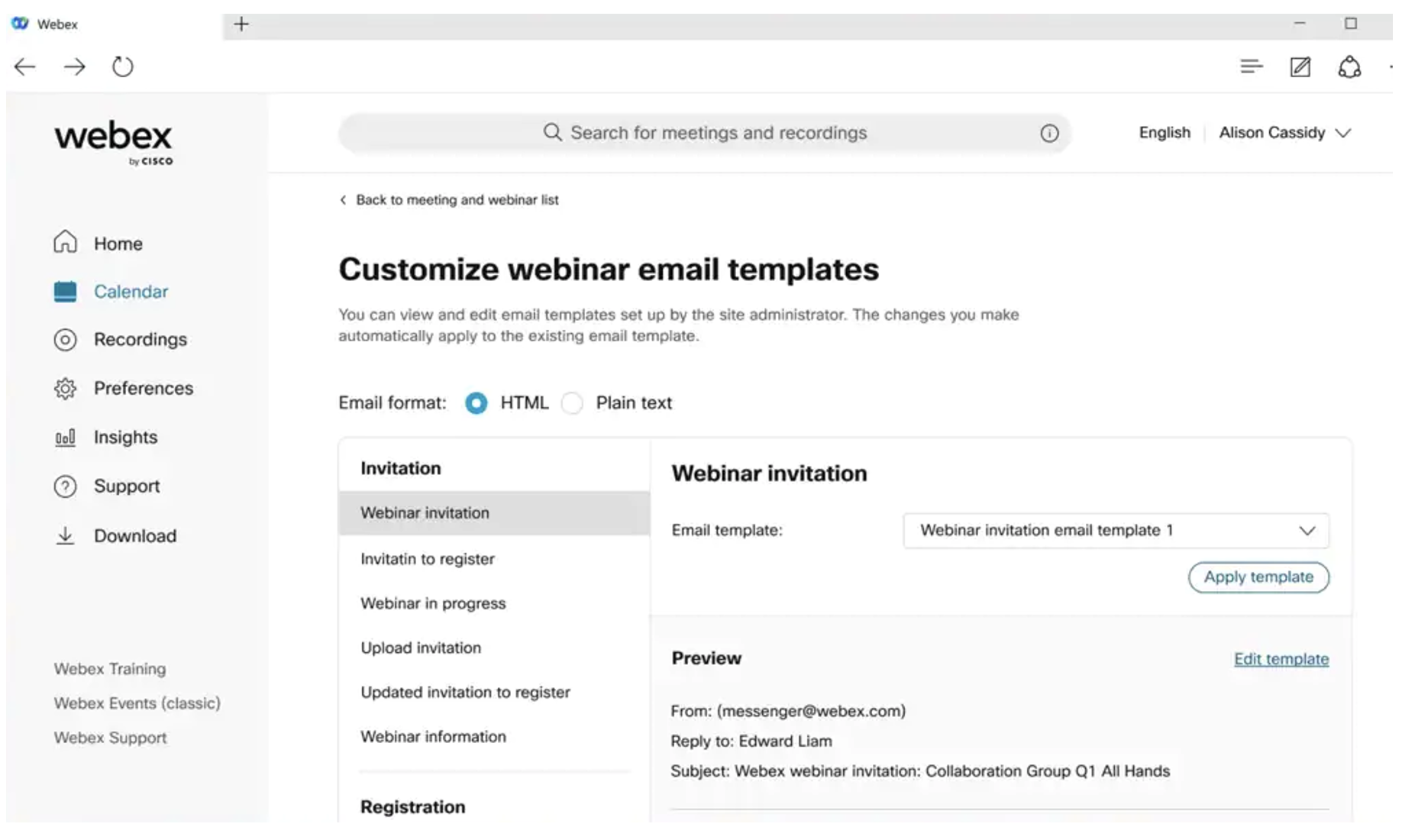The height and width of the screenshot is (840, 1402).
Task: Open the Email template dropdown
Action: pos(1116,531)
